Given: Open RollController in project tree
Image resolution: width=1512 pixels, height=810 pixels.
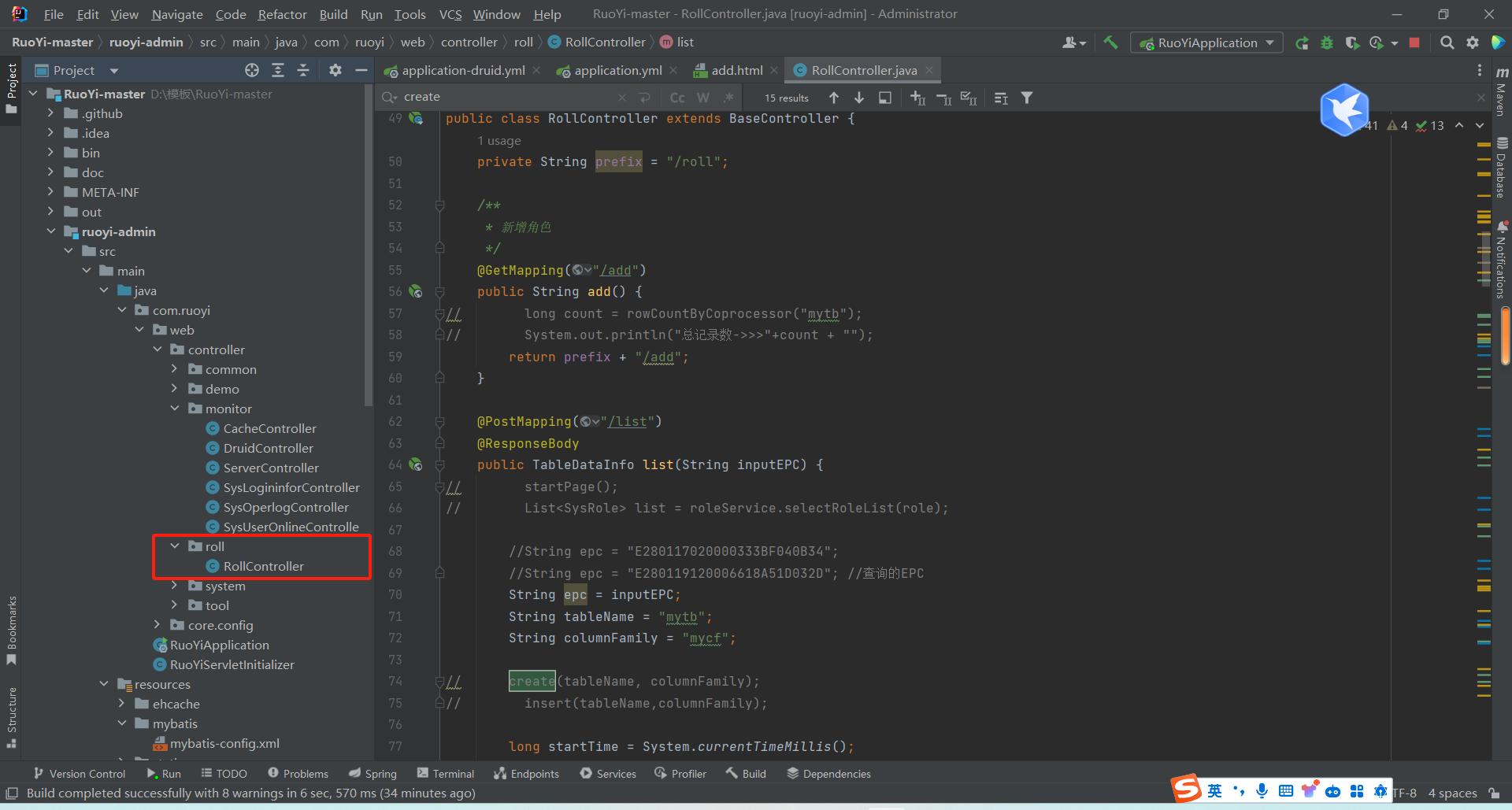Looking at the screenshot, I should (263, 566).
